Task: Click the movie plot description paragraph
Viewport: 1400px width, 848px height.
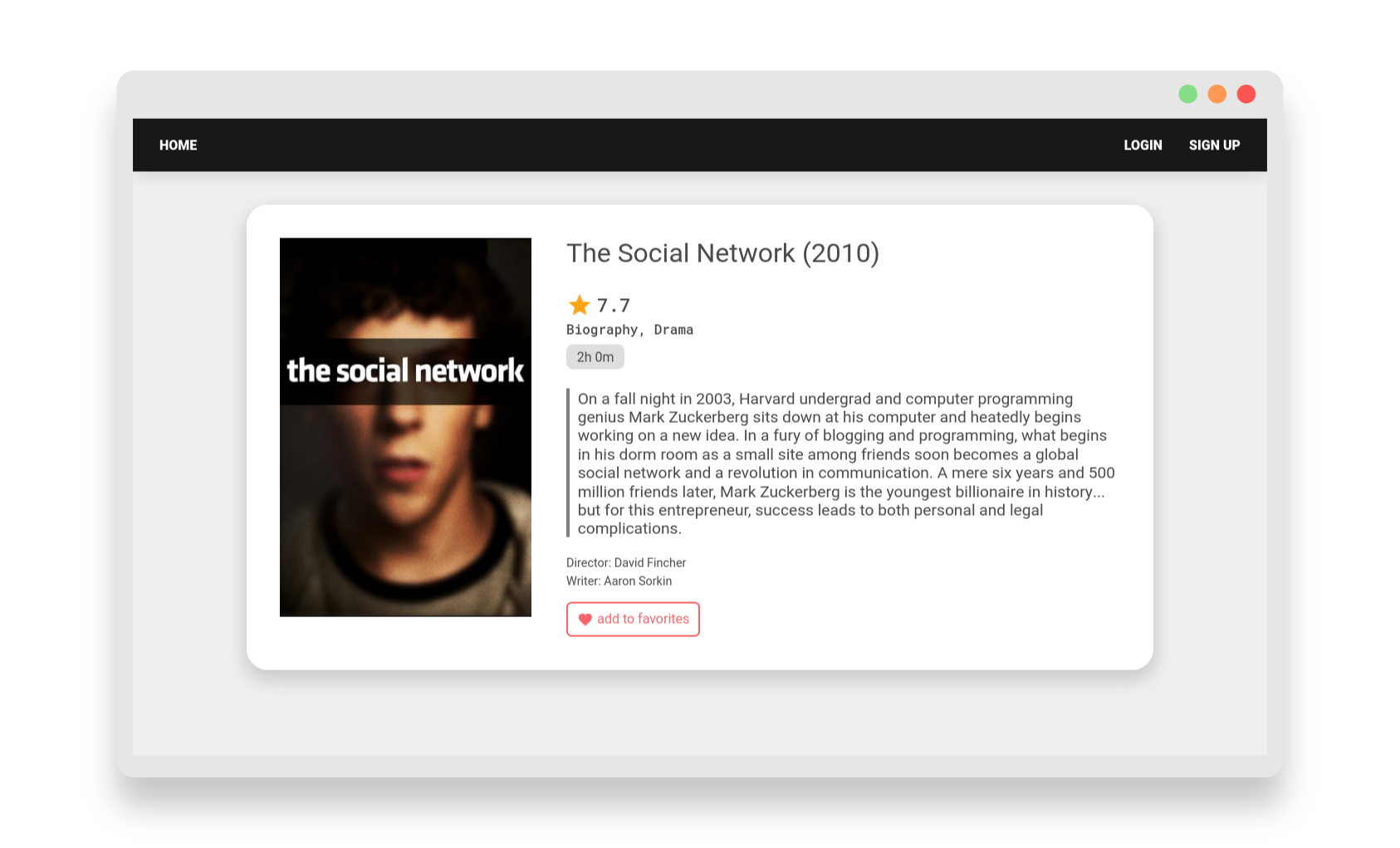Action: pos(846,463)
